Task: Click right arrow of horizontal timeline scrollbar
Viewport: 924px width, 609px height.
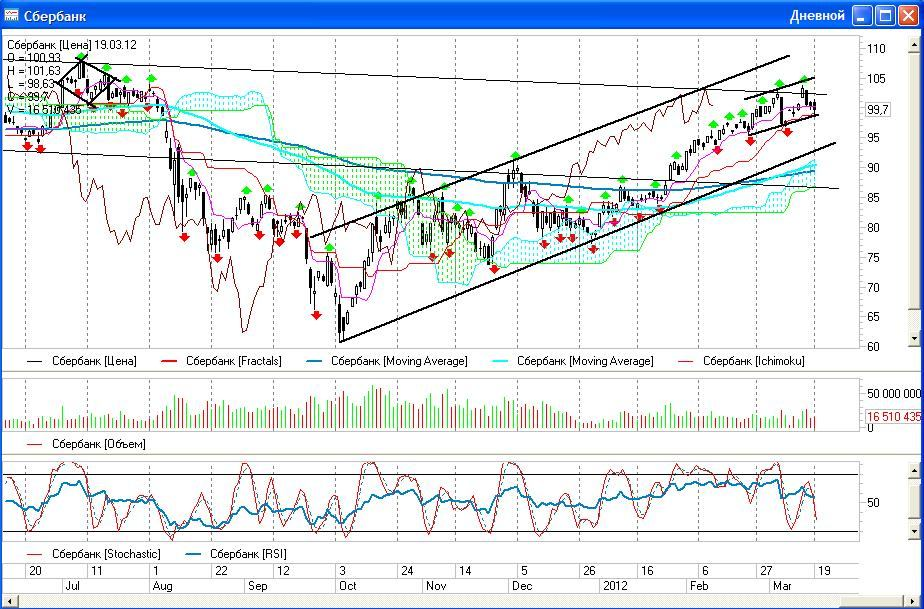Action: click(913, 601)
